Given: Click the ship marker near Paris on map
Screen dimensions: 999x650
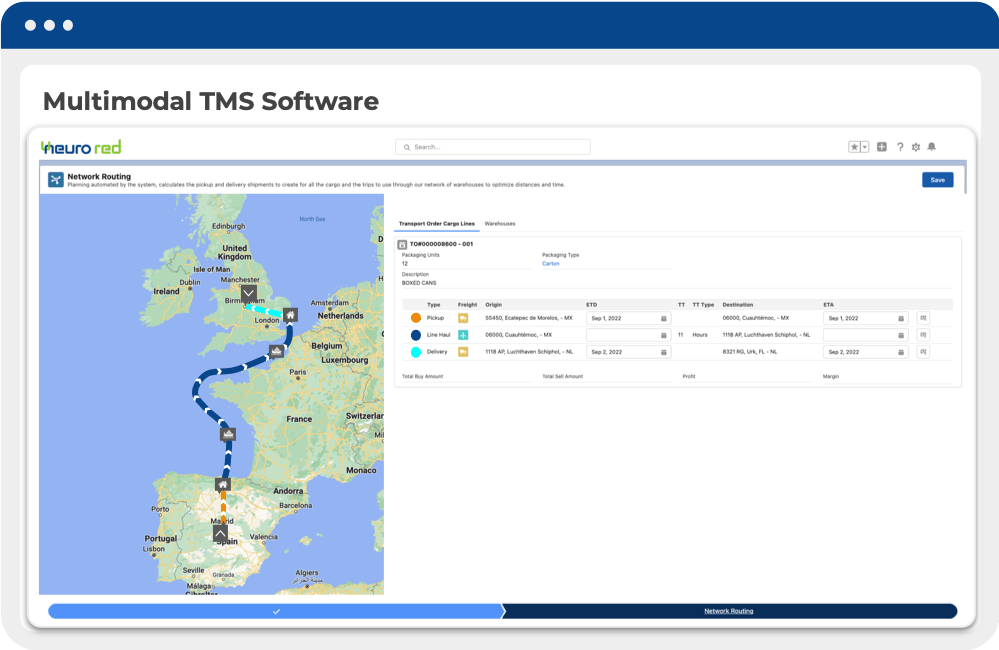Looking at the screenshot, I should coord(276,351).
